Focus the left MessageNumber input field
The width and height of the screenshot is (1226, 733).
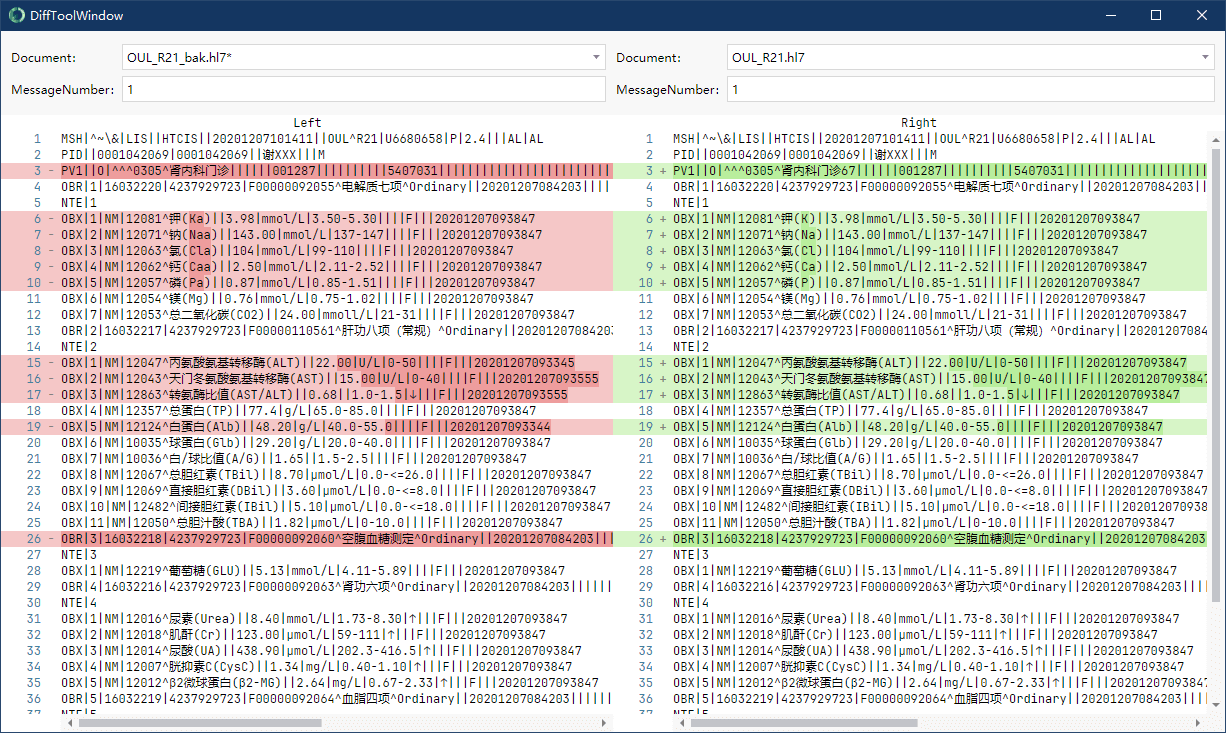tap(363, 90)
